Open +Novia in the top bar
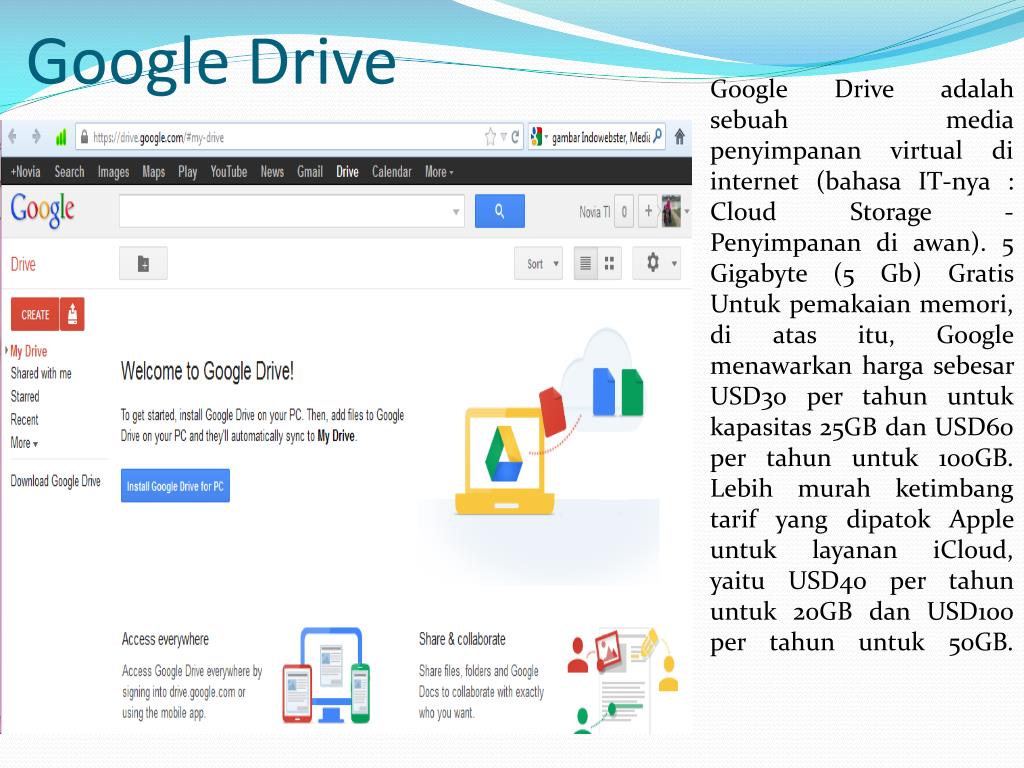 click(x=25, y=172)
